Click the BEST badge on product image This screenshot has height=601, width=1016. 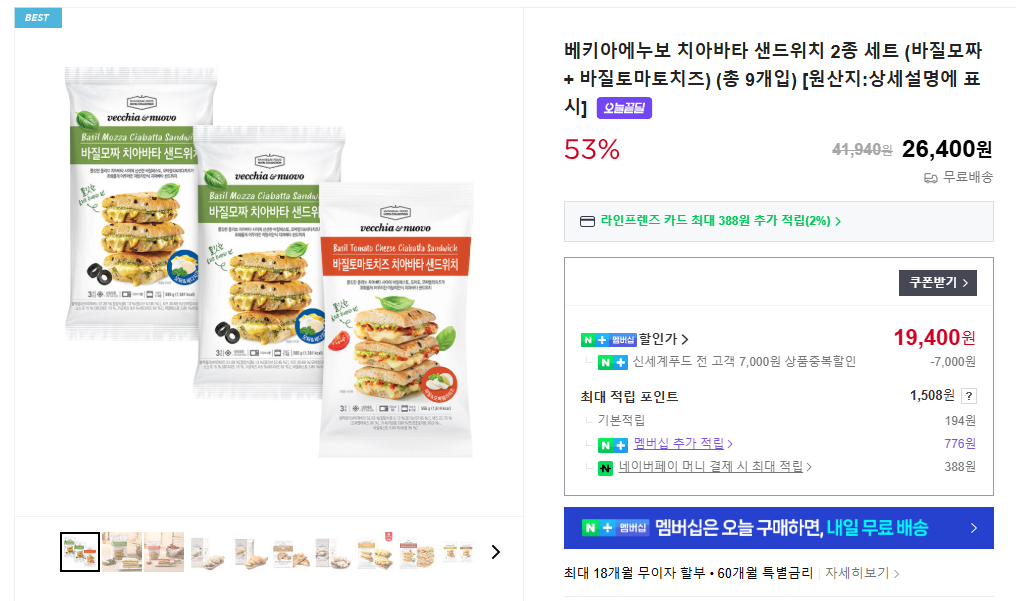tap(38, 18)
